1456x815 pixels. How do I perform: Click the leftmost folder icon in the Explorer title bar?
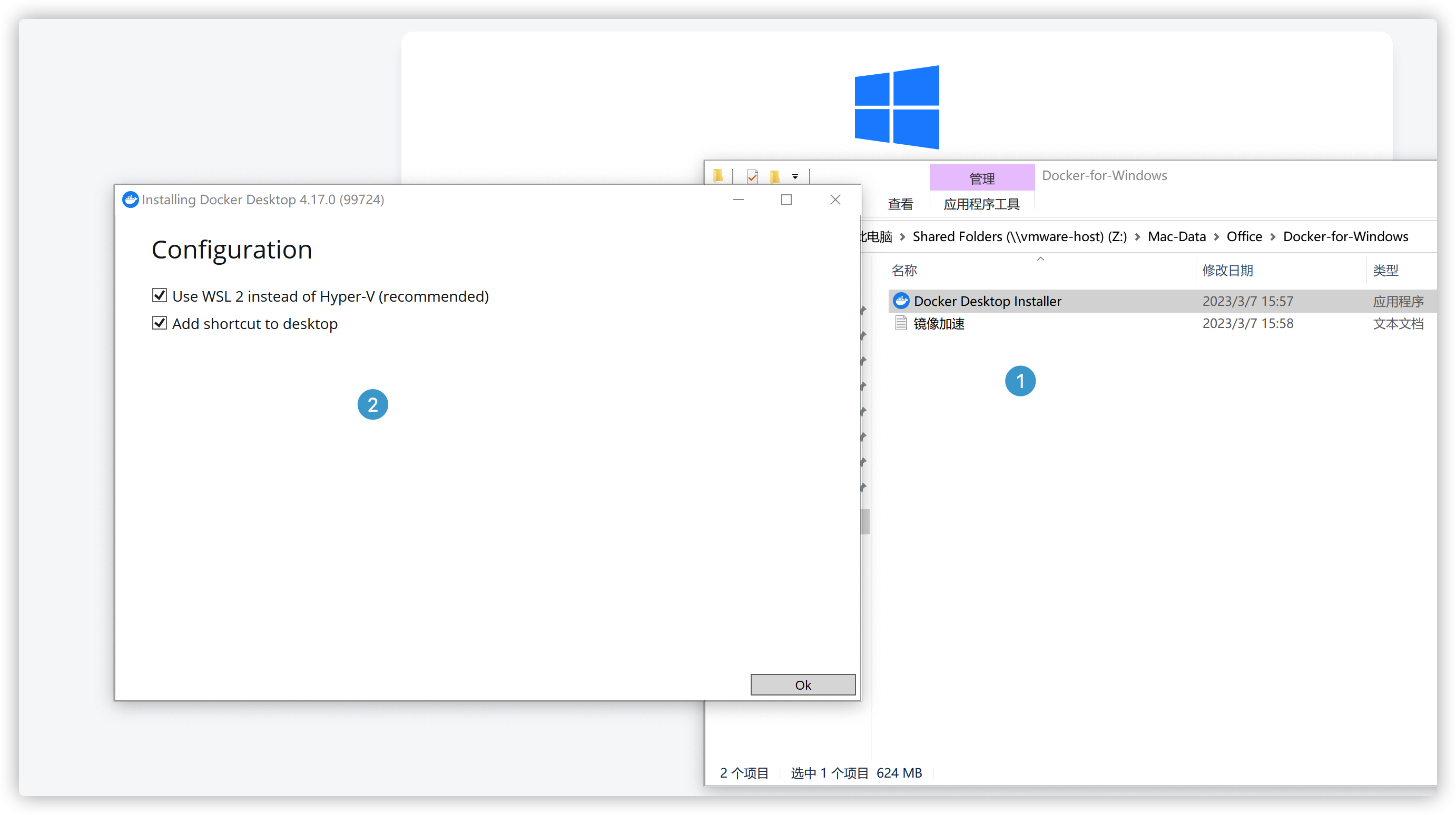[x=718, y=176]
